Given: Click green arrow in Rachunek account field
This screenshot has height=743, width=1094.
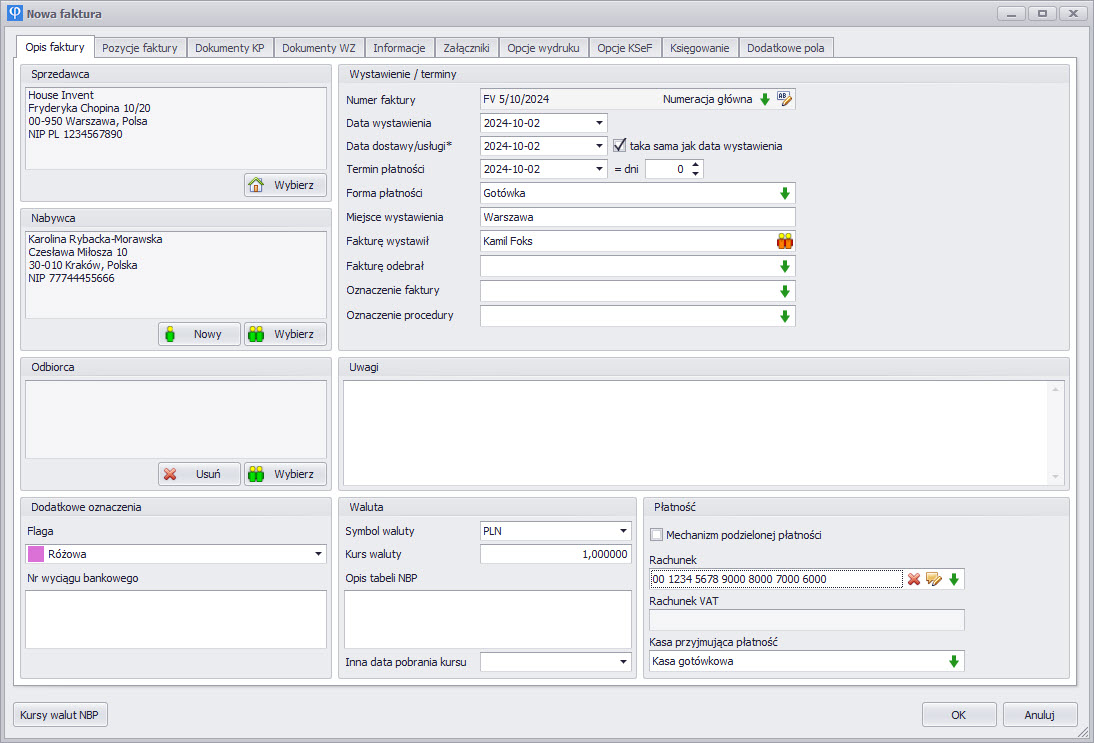Looking at the screenshot, I should [954, 578].
